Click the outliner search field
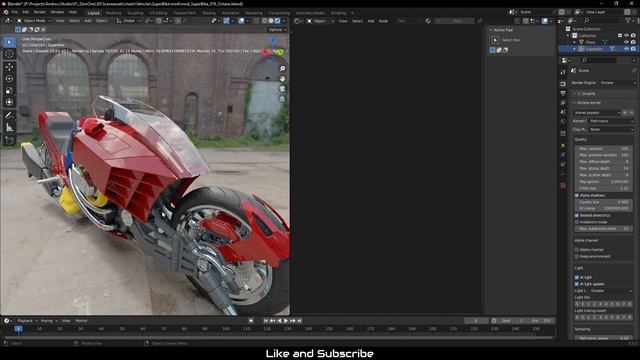640x360 pixels. [601, 20]
